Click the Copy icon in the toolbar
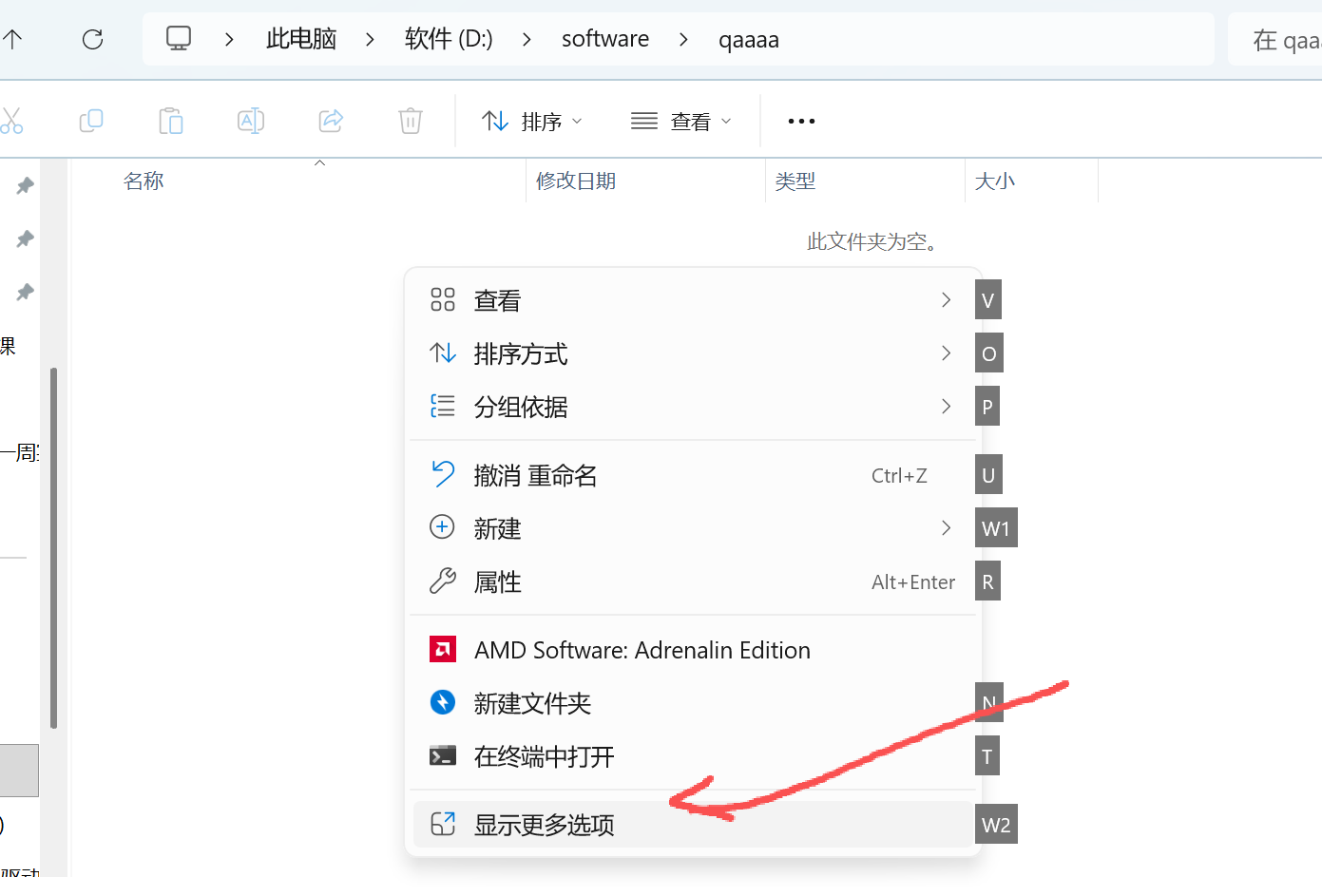 (x=91, y=121)
